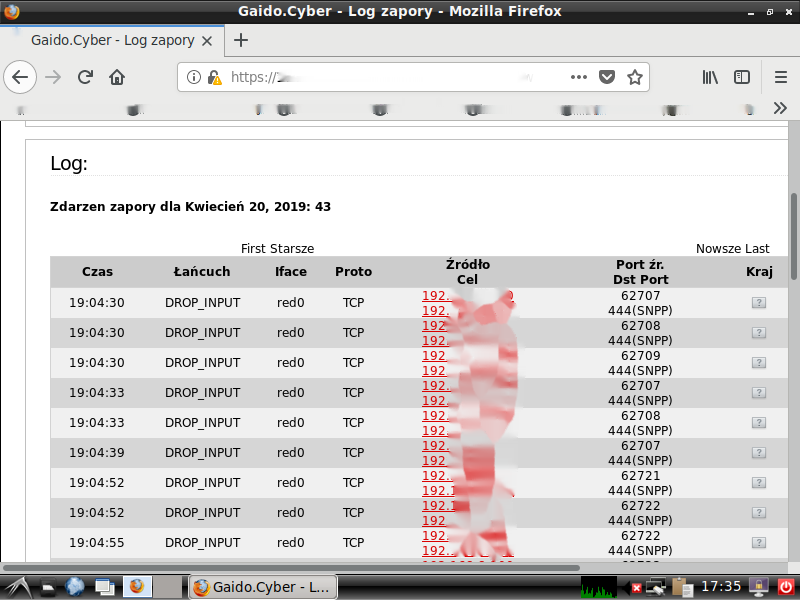This screenshot has width=800, height=600.
Task: Click the Nowsze (newer) log link
Action: [718, 248]
